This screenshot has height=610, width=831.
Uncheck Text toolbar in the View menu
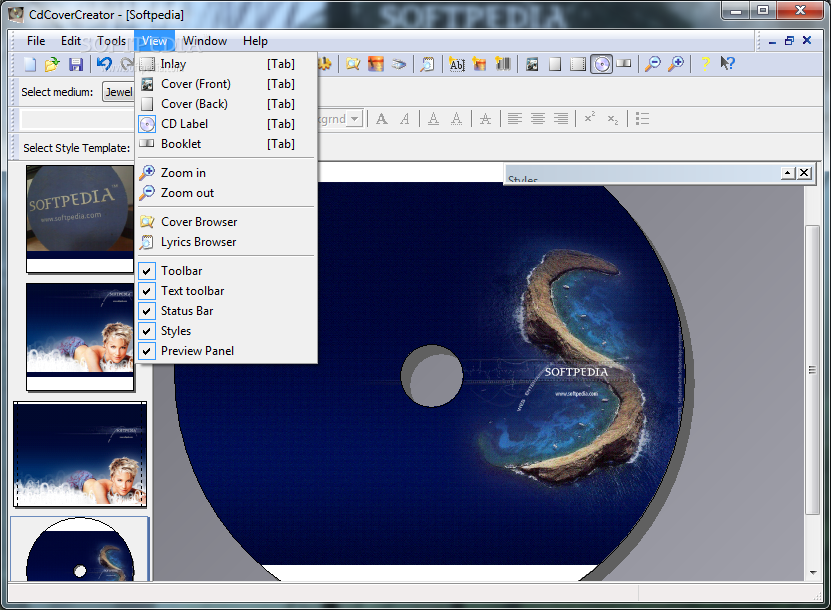tap(227, 291)
